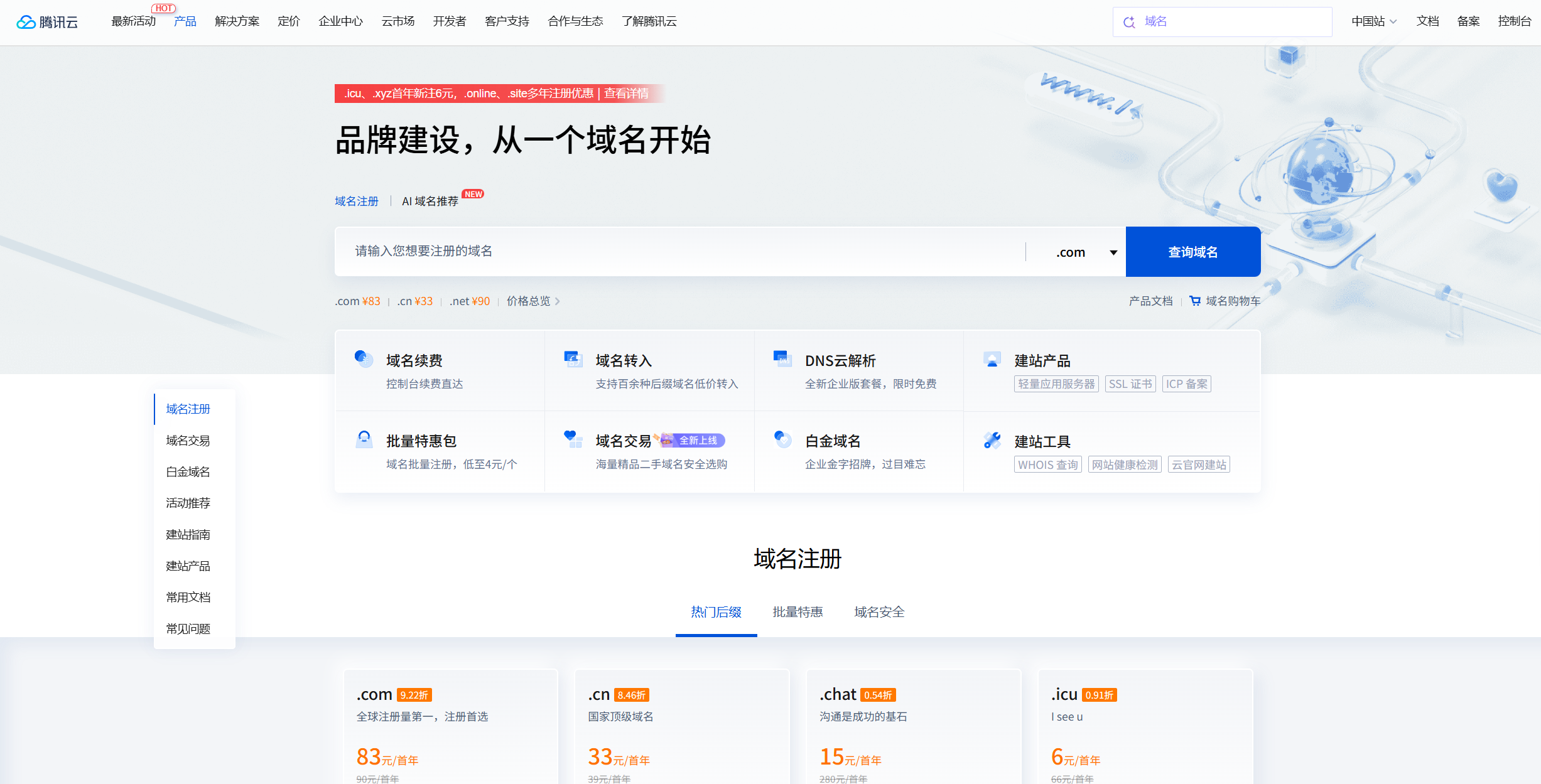The height and width of the screenshot is (784, 1541).
Task: Click the Tencent Cloud logo
Action: tap(47, 22)
